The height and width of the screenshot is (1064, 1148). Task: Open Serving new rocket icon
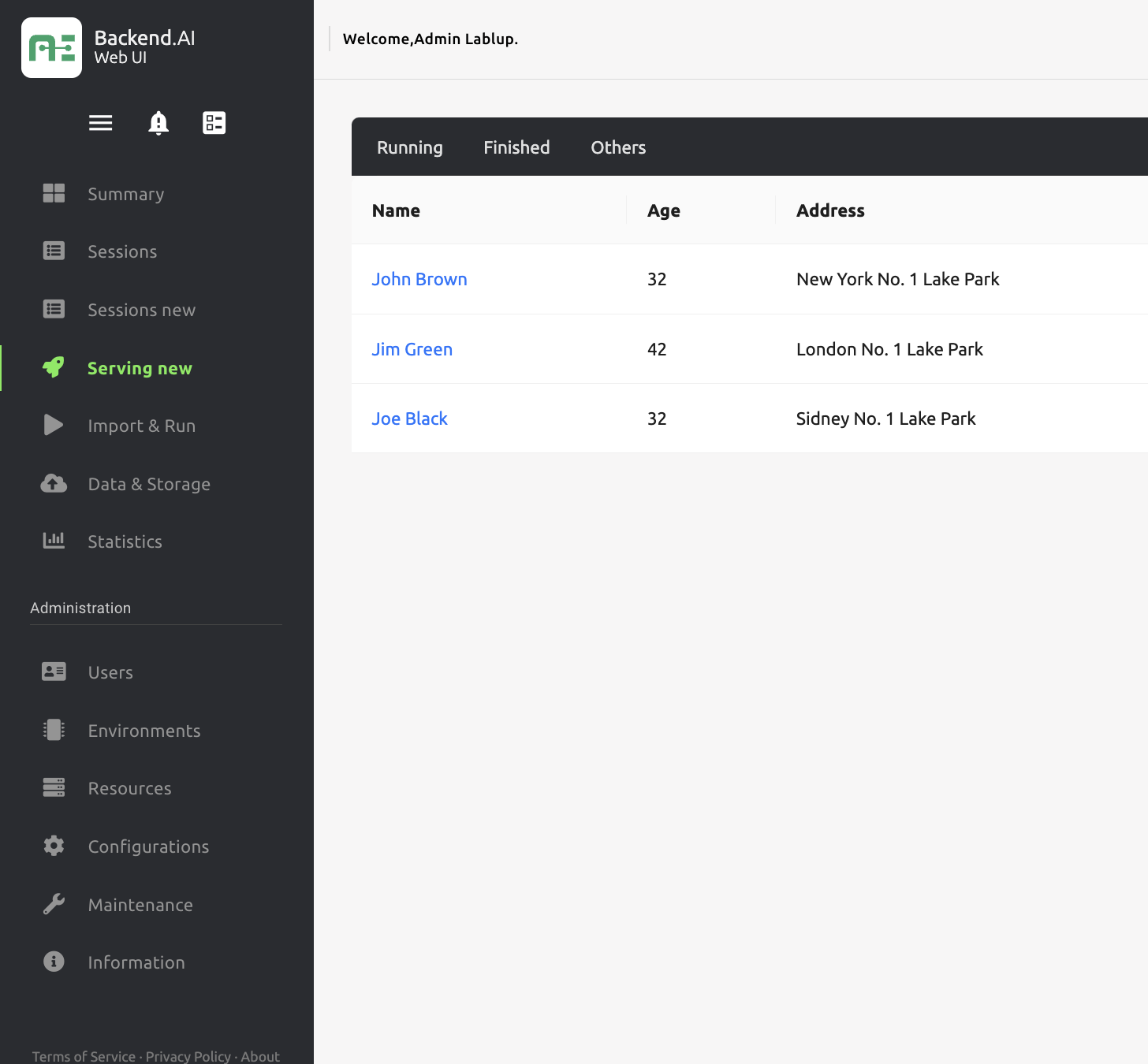[x=53, y=367]
